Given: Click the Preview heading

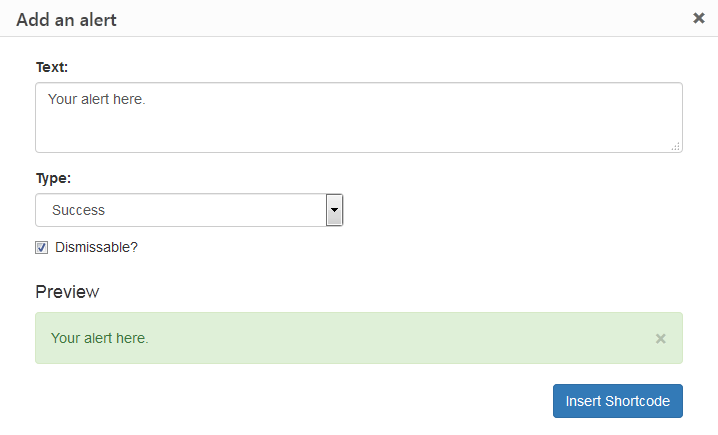Looking at the screenshot, I should [x=67, y=292].
